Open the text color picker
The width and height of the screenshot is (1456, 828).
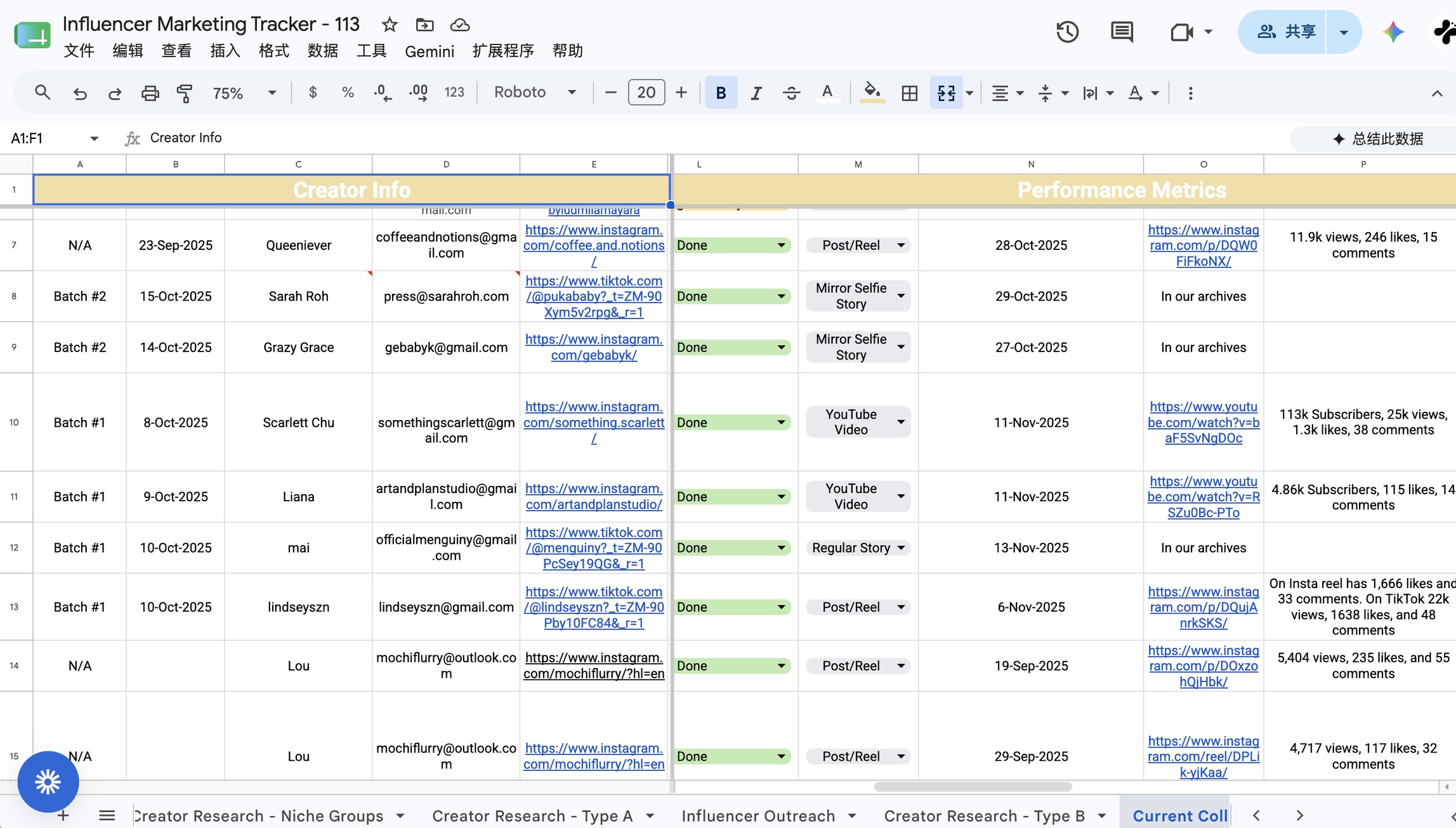827,93
